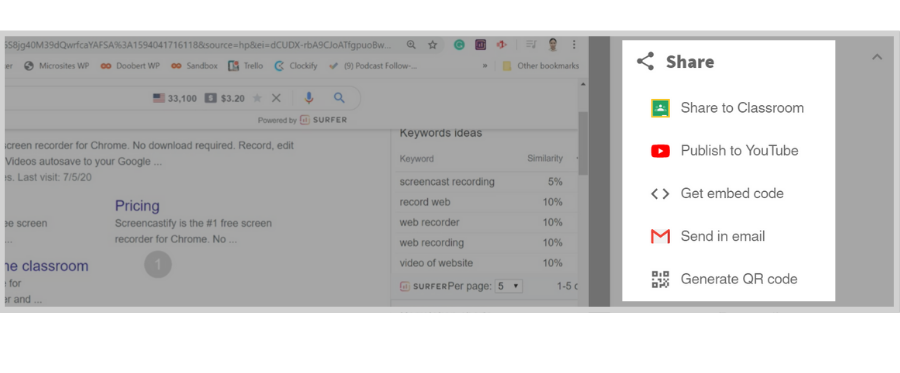
Task: Show hidden bookmarks with the double chevron
Action: pos(485,66)
